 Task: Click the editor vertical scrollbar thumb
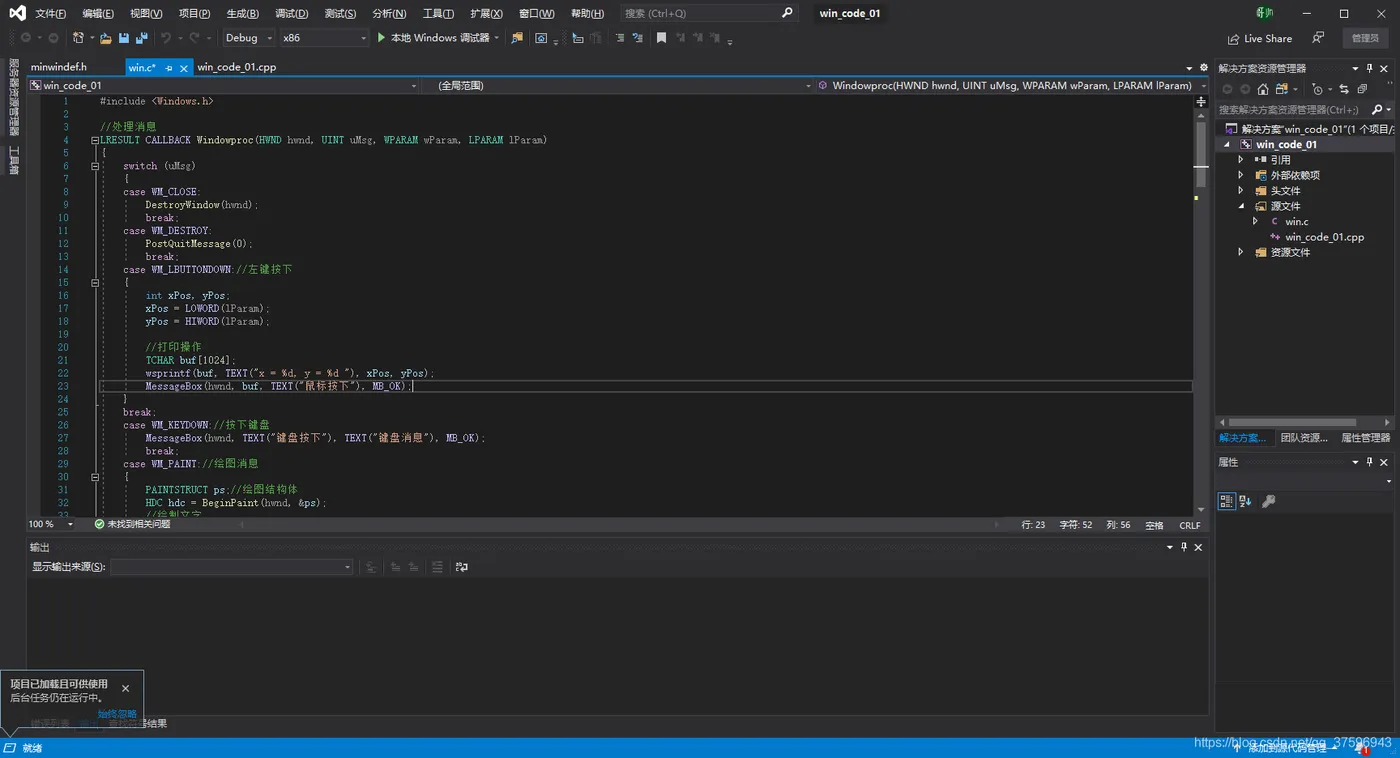(x=1201, y=153)
